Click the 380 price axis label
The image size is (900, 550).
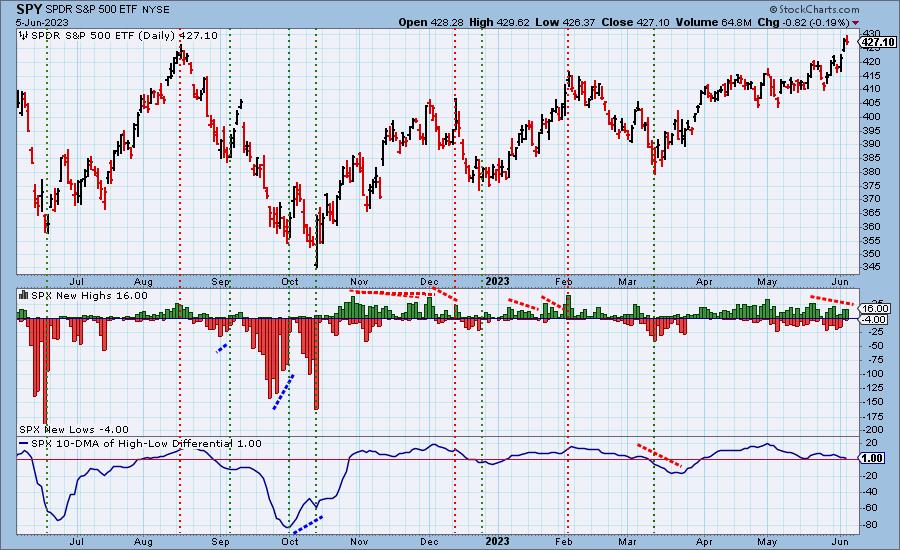point(870,171)
